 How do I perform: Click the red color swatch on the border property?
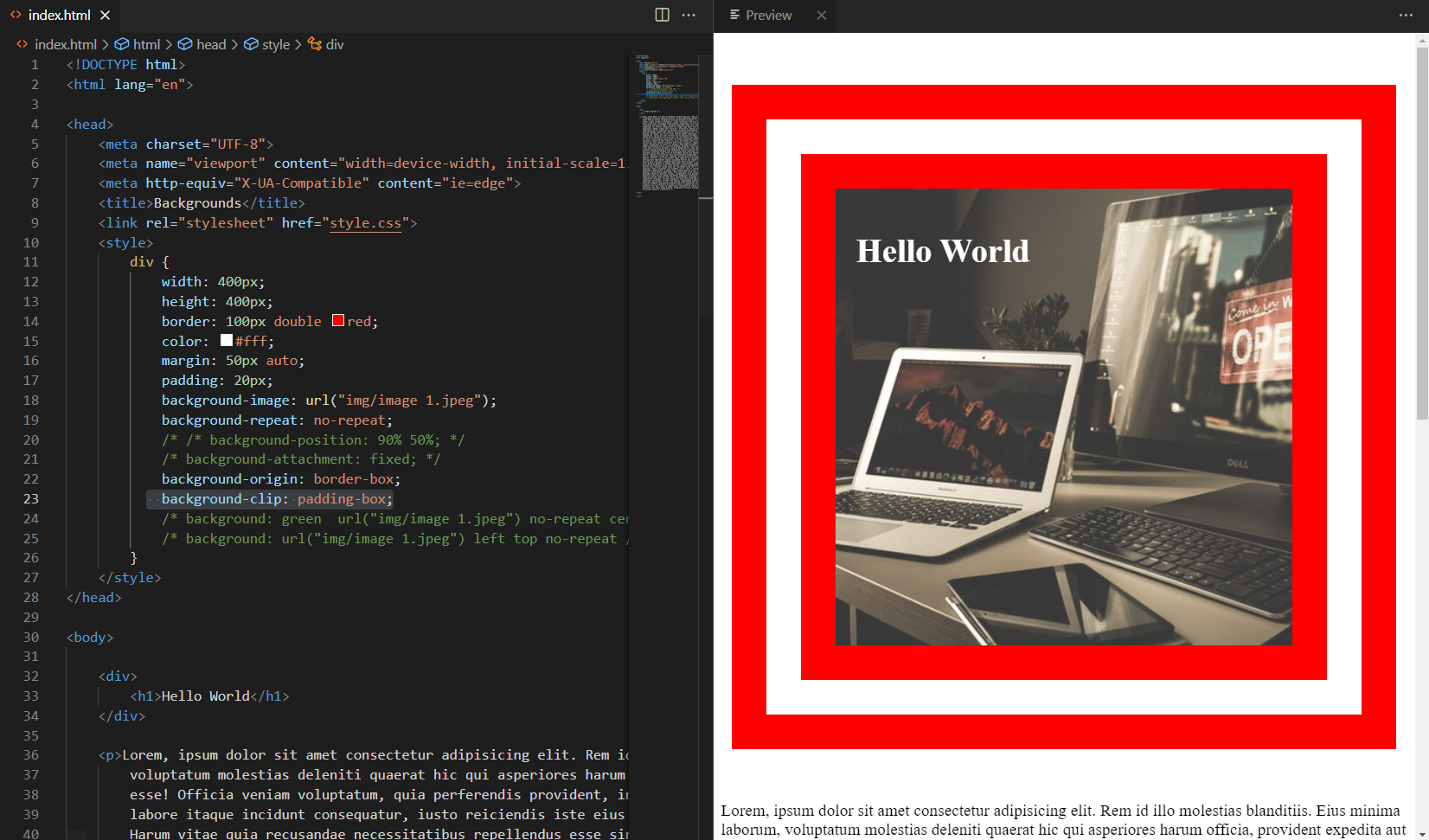[x=338, y=320]
